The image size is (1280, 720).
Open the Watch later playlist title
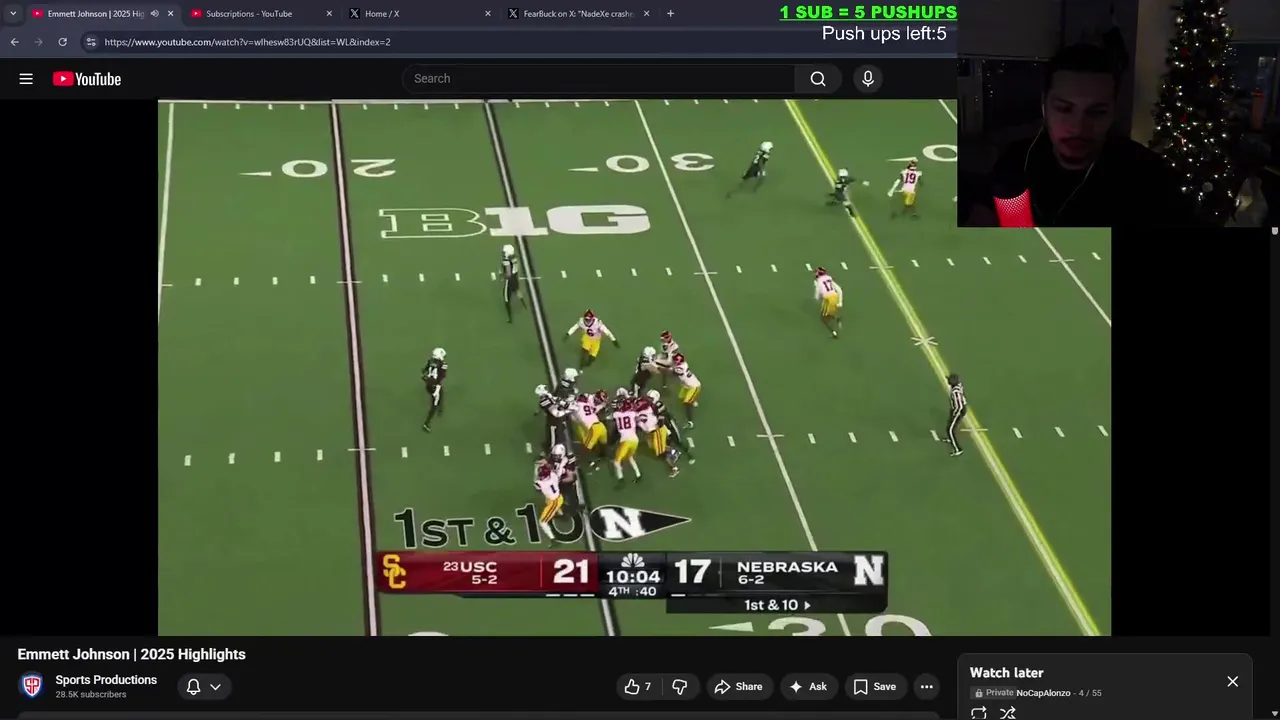click(x=1006, y=673)
